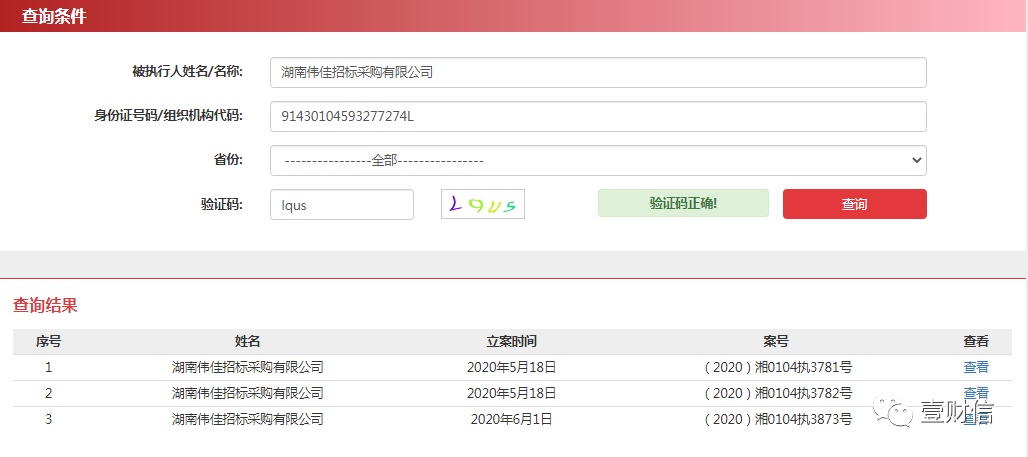Click the 姓名 column header
Viewport: 1028px width, 457px height.
point(248,342)
